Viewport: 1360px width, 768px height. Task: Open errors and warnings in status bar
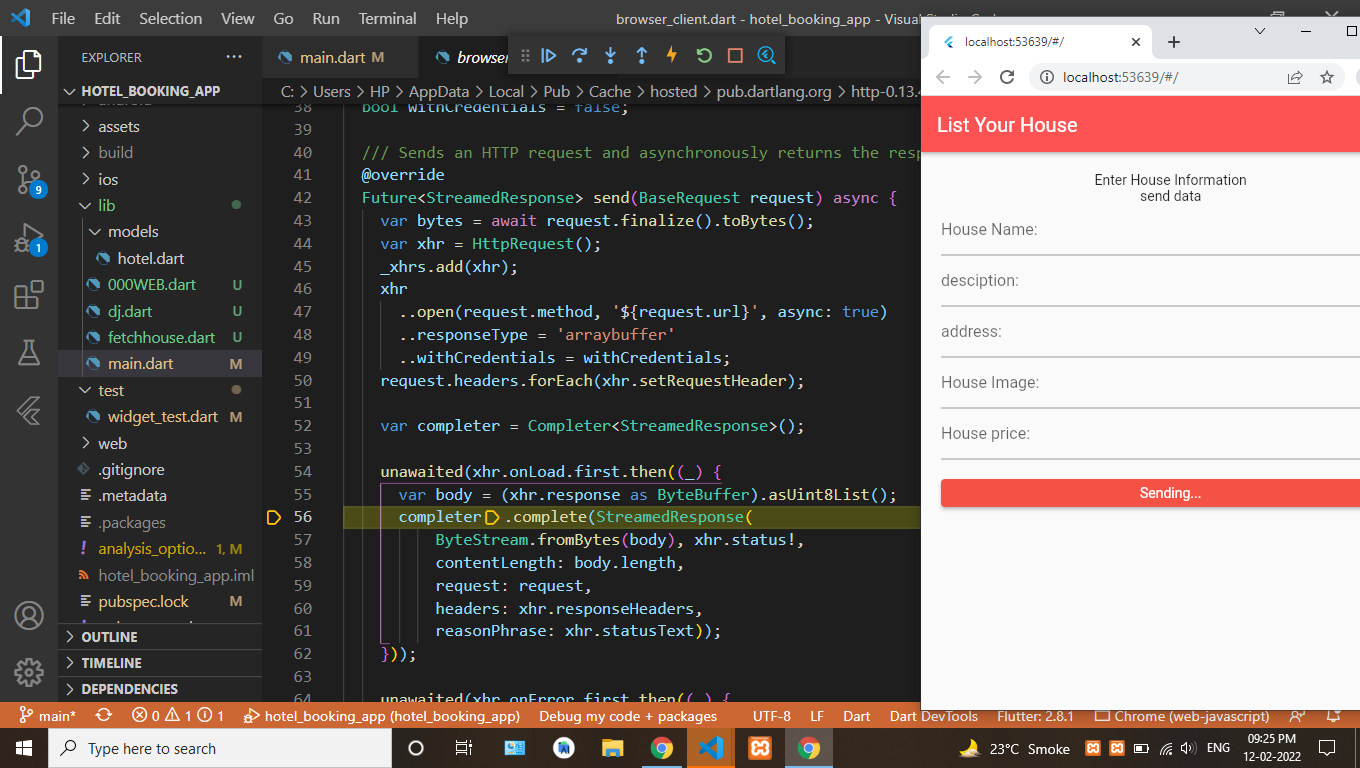tap(178, 716)
